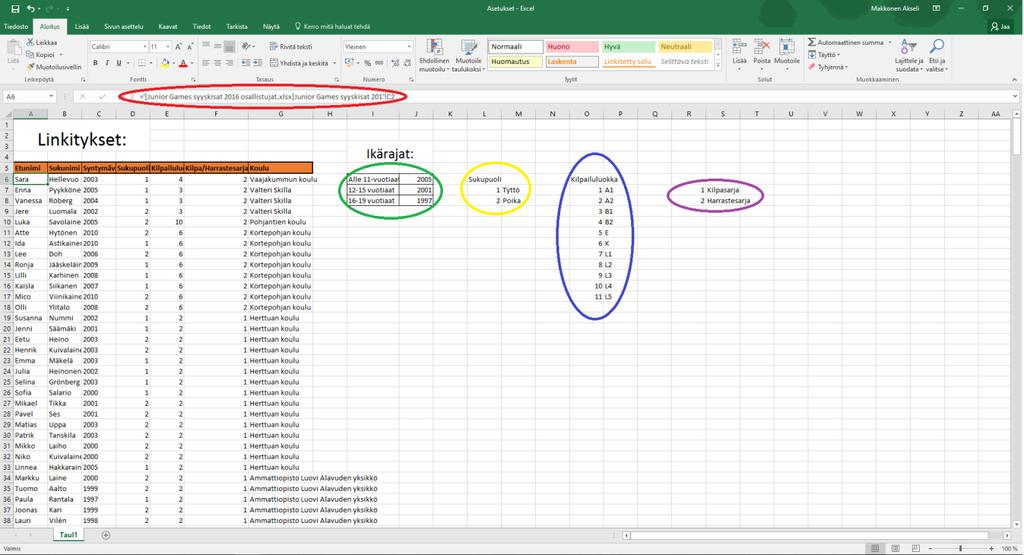Open Lajittele ja suodata sort and filter
Screen dimensions: 1024x555
909,56
